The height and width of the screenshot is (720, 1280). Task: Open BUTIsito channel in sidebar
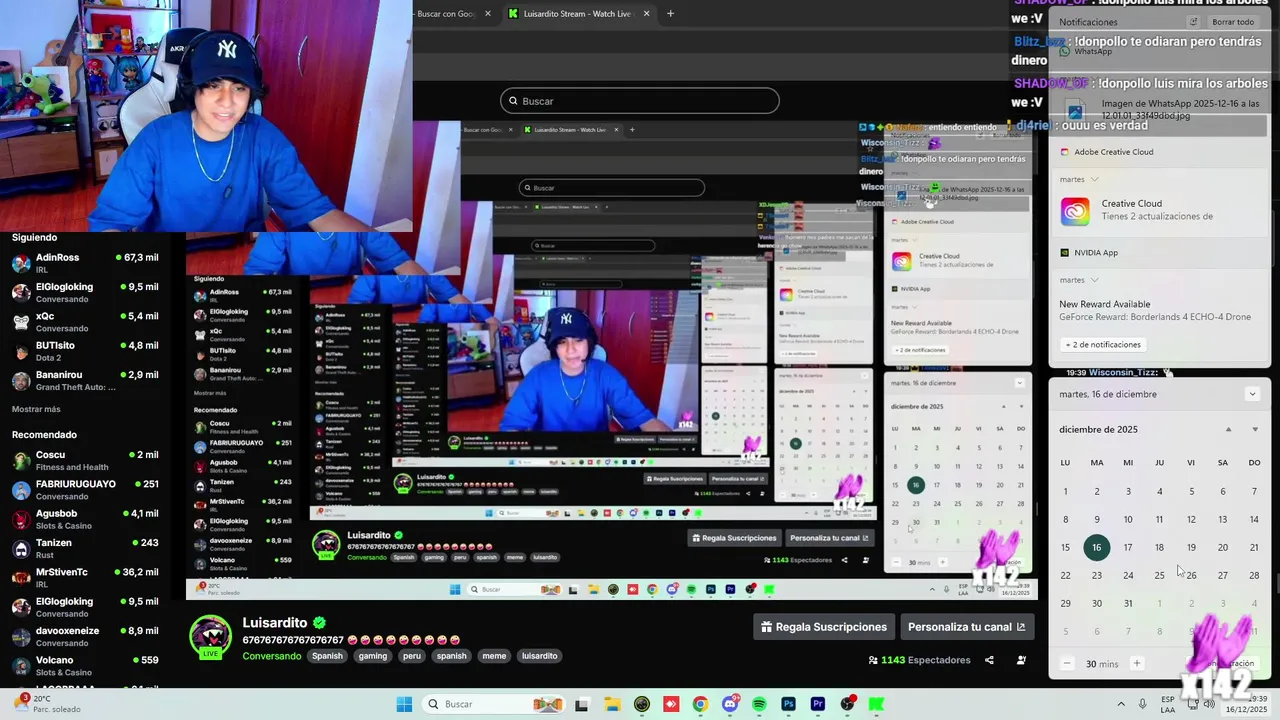(x=85, y=351)
